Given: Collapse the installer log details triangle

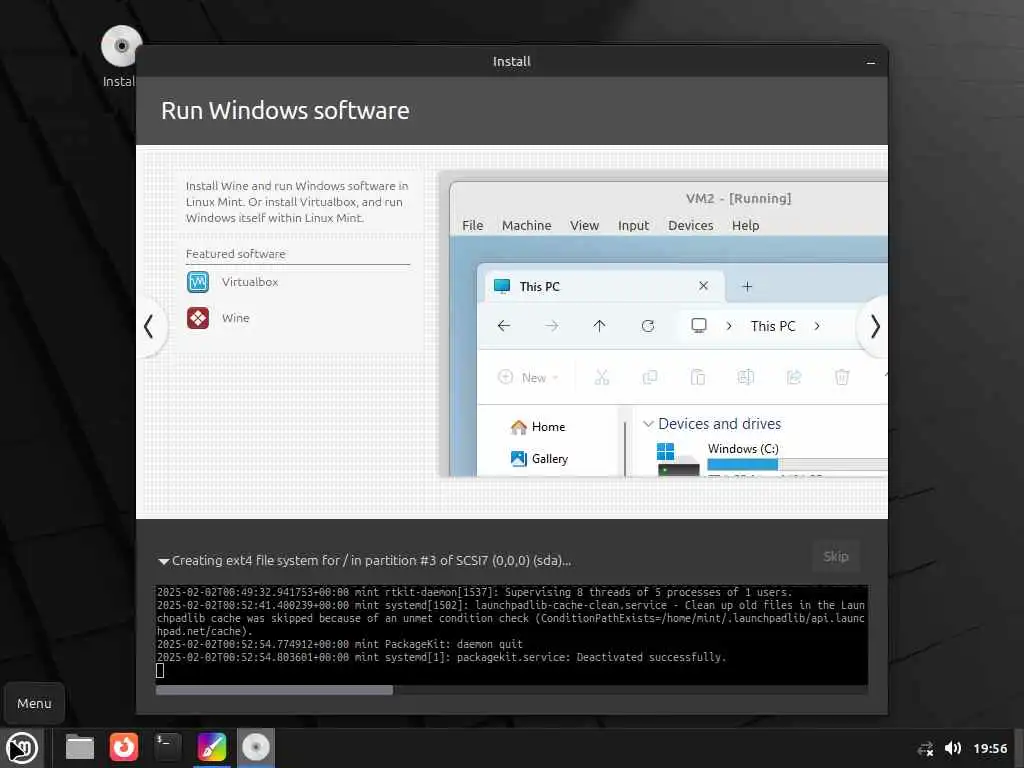Looking at the screenshot, I should [x=163, y=561].
